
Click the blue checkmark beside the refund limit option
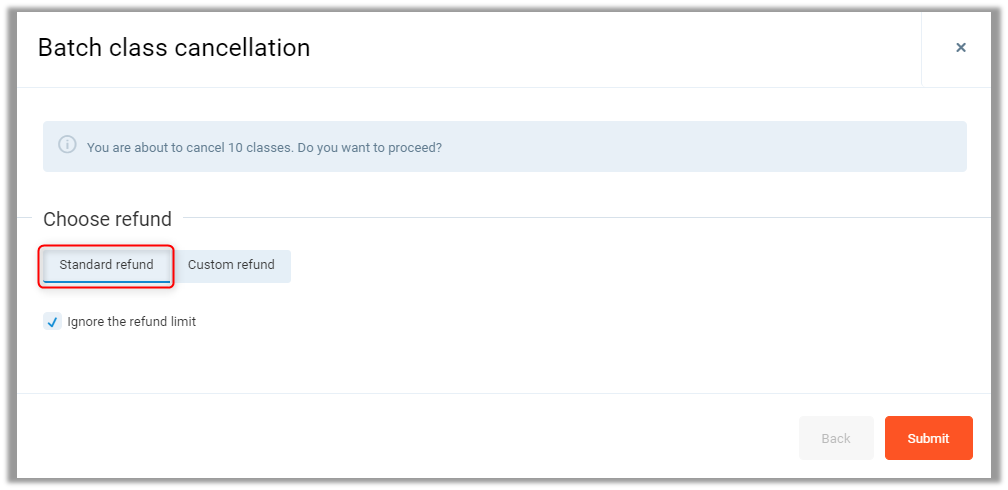pos(53,322)
